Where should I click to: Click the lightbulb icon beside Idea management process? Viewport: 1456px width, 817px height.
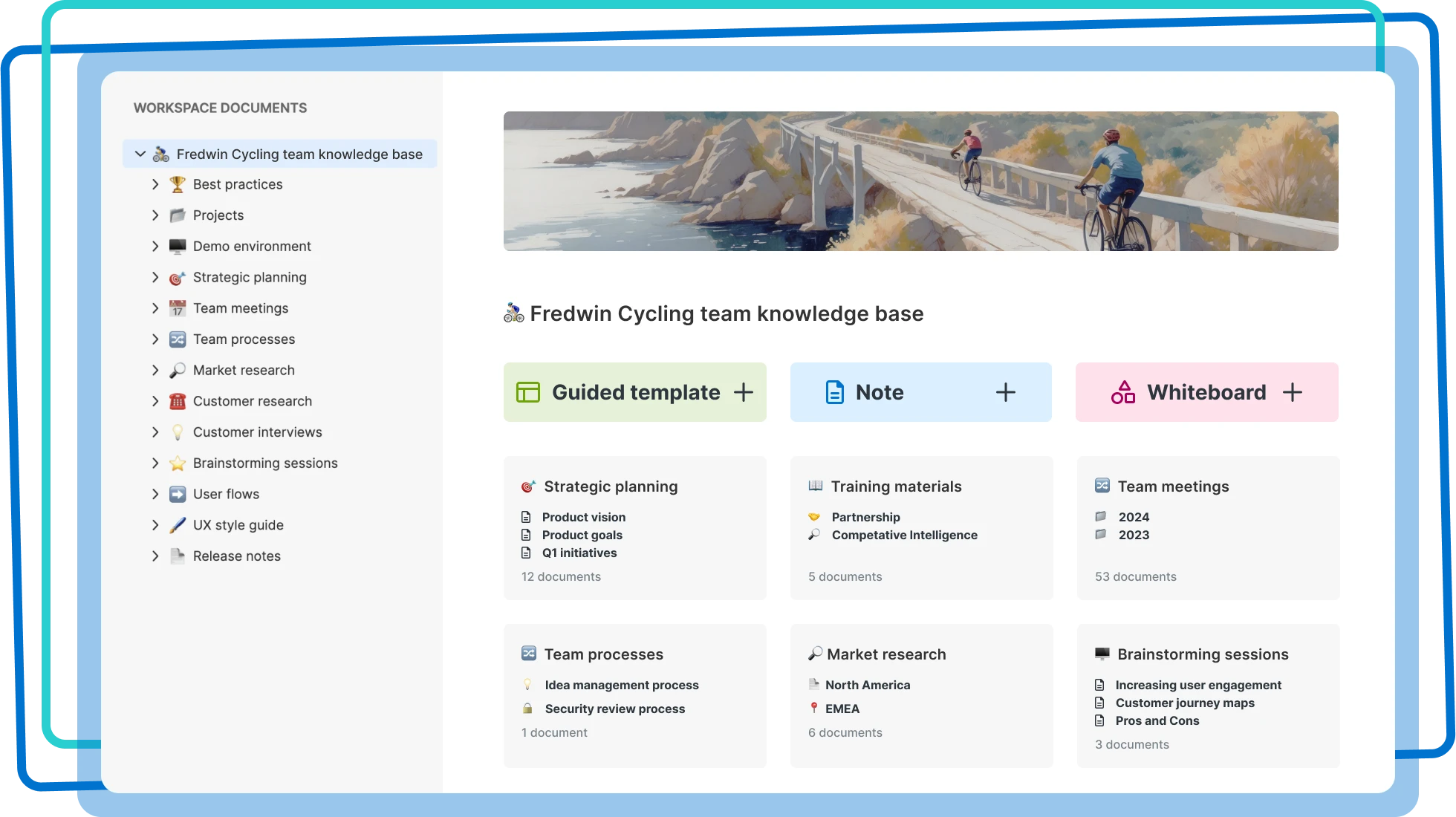(x=527, y=685)
